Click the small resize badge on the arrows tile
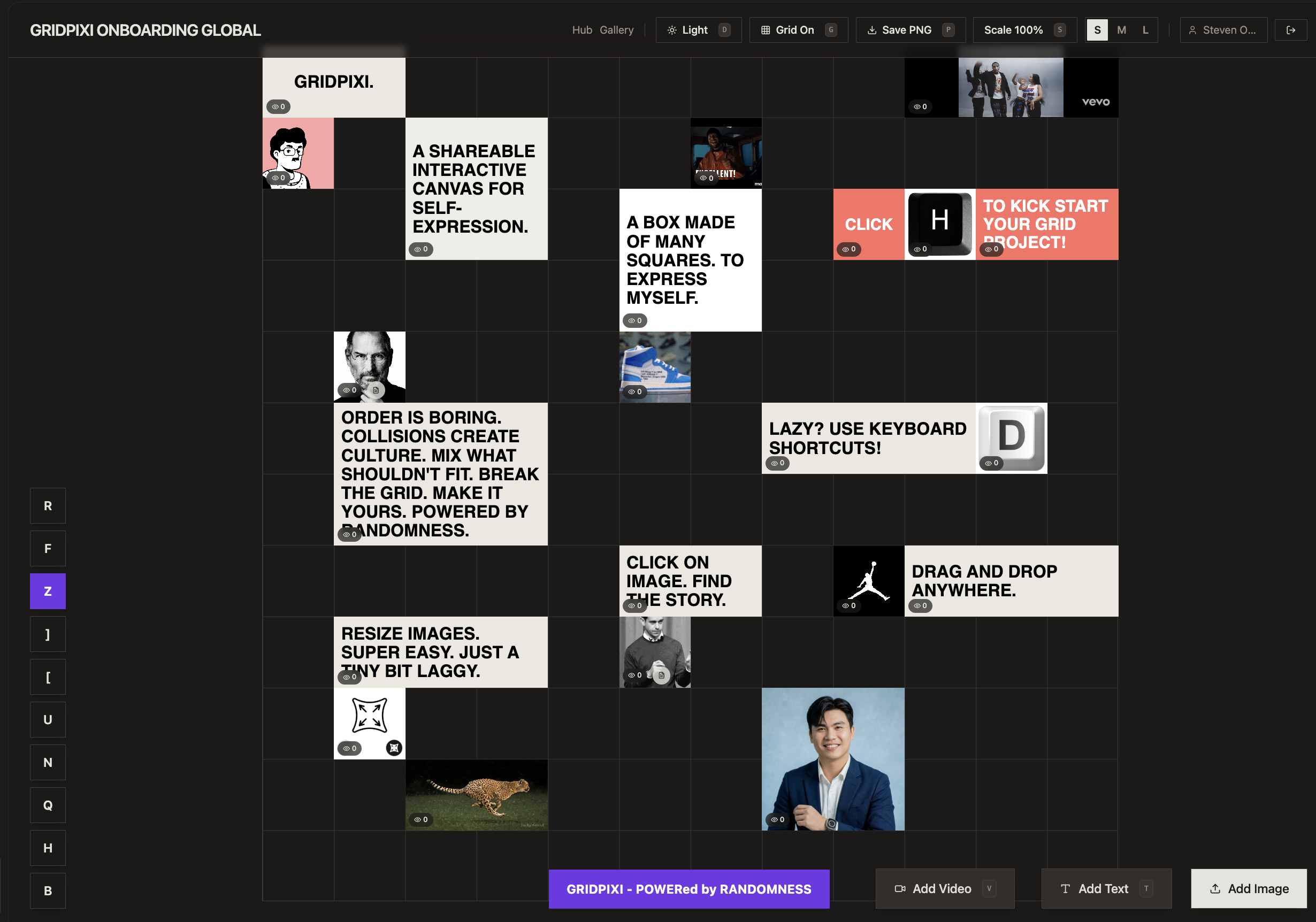1316x922 pixels. tap(394, 748)
